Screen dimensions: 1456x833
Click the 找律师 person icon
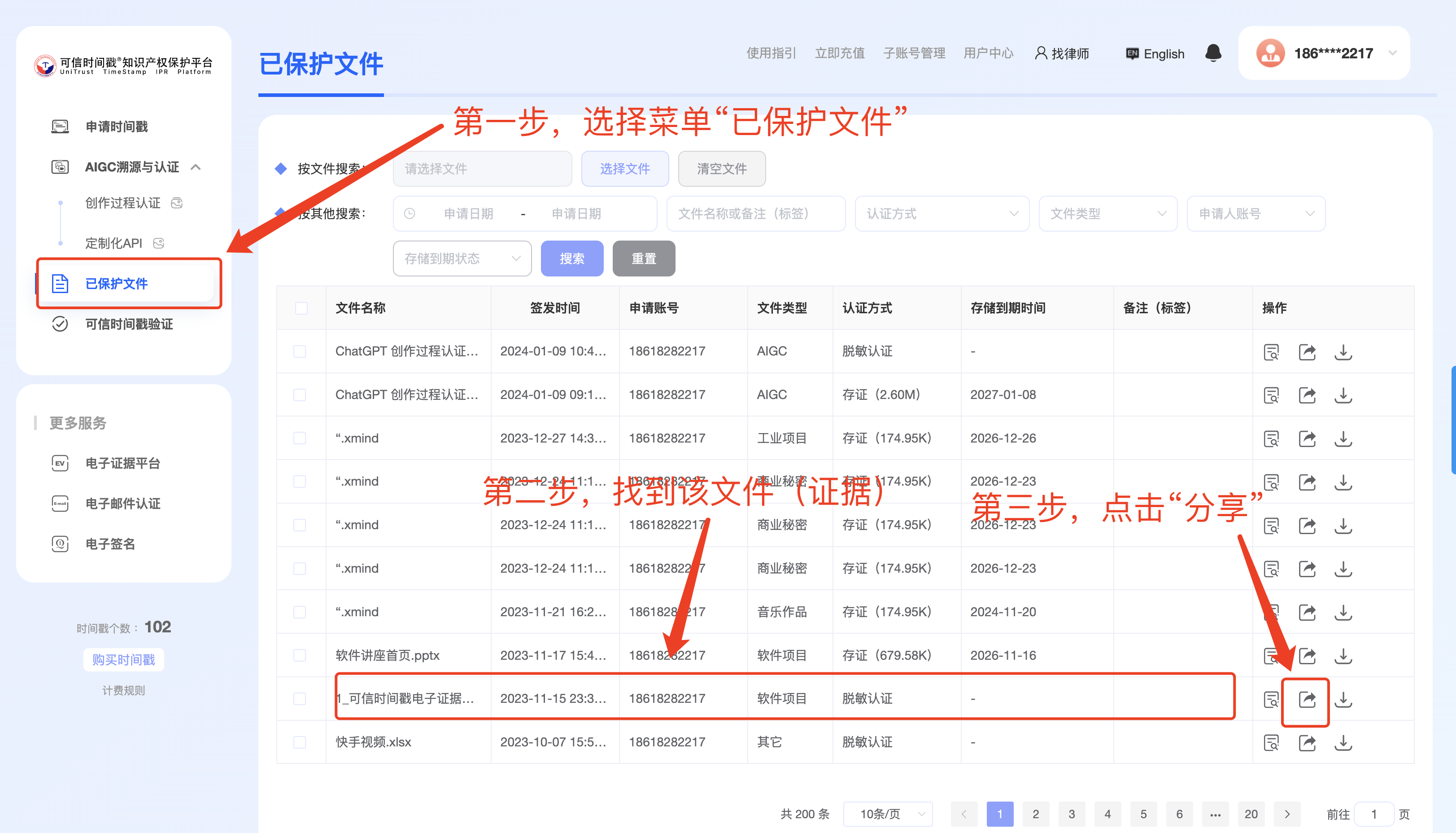[x=1041, y=53]
